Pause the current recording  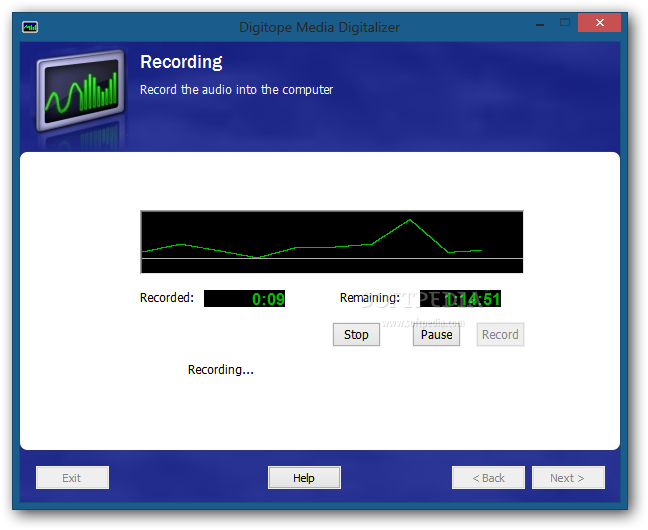(x=436, y=334)
